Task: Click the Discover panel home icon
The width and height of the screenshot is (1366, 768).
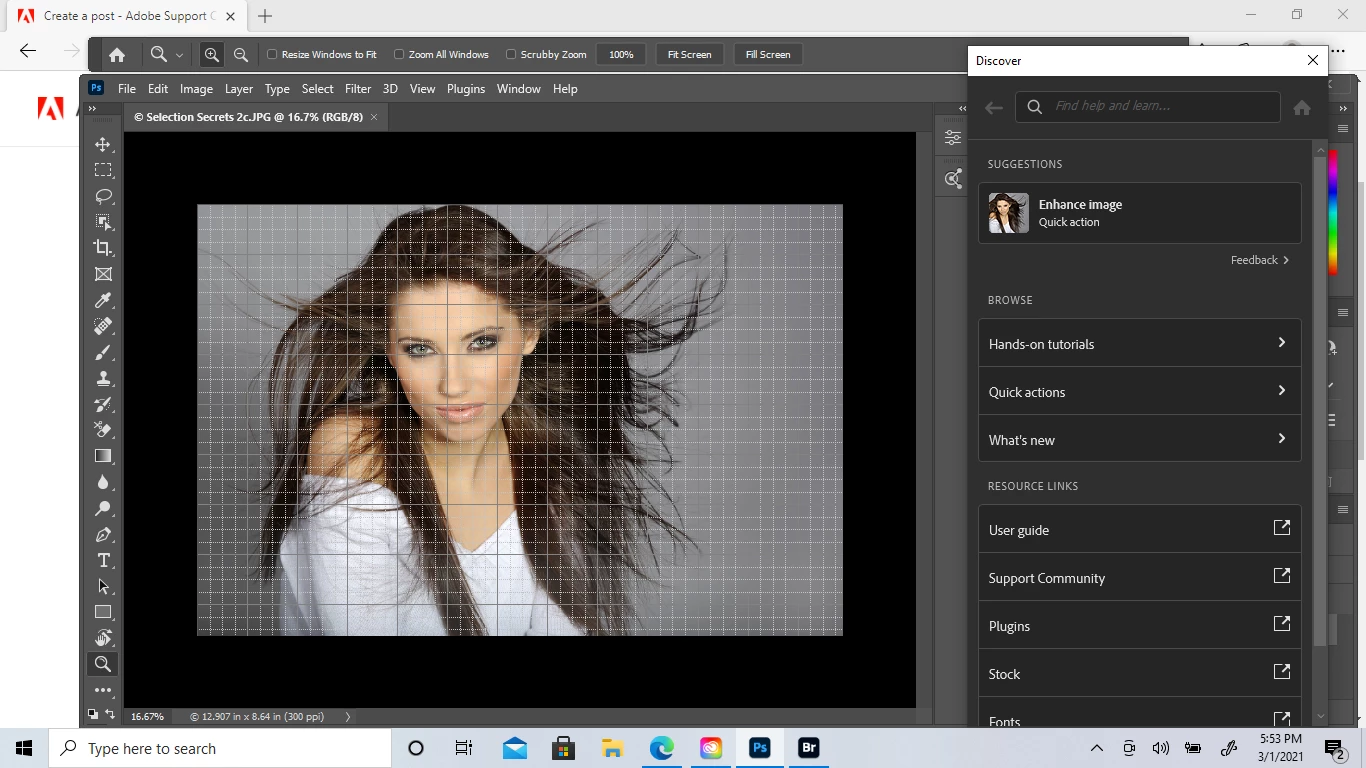Action: pyautogui.click(x=1301, y=108)
